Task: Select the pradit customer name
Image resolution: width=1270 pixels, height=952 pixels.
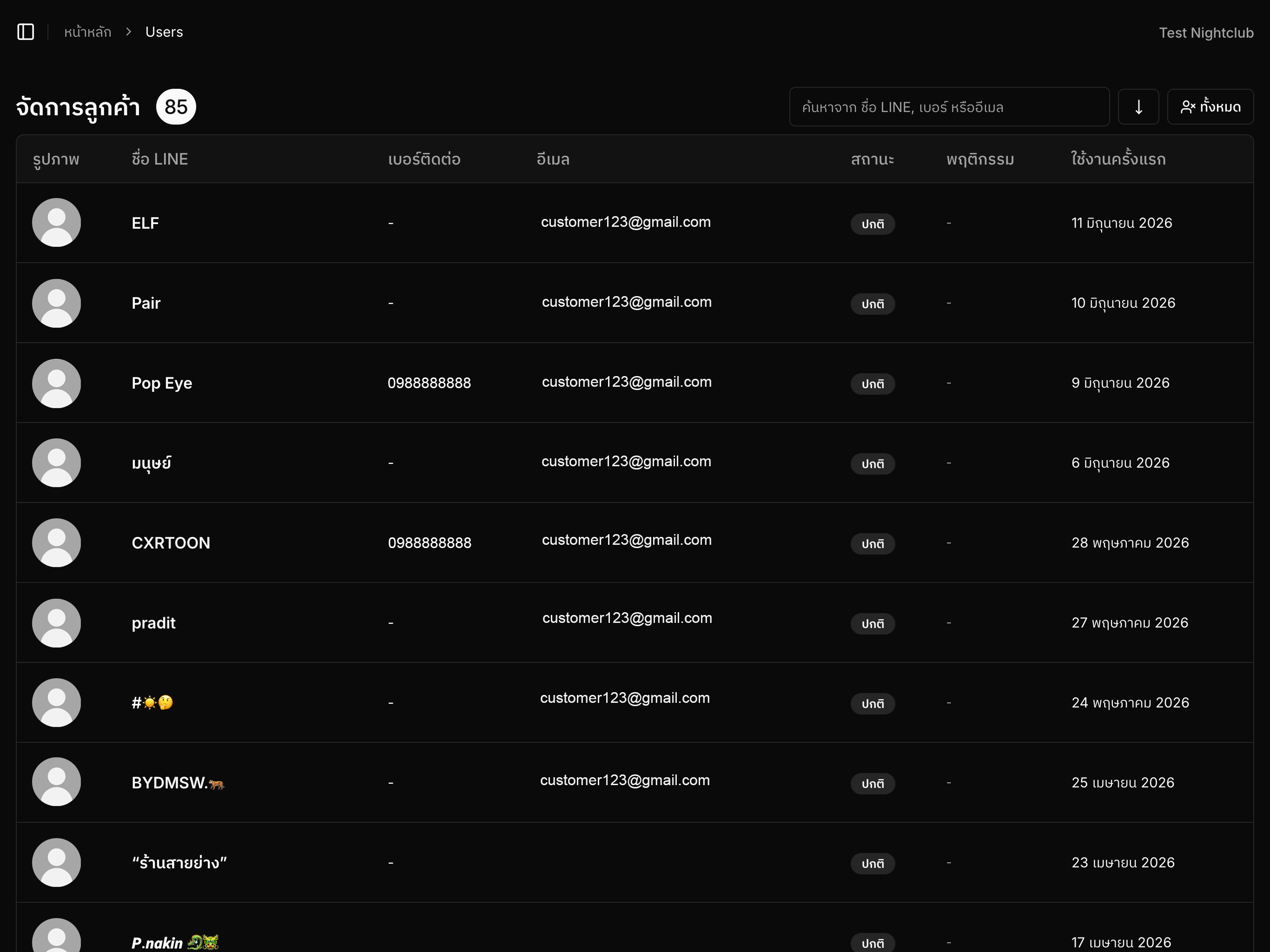Action: 153,623
